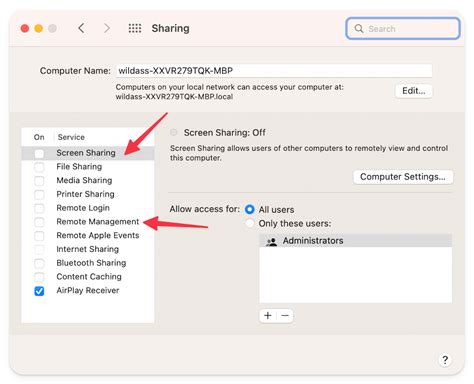The height and width of the screenshot is (384, 474).
Task: Enable the Media Sharing checkbox
Action: [x=39, y=181]
